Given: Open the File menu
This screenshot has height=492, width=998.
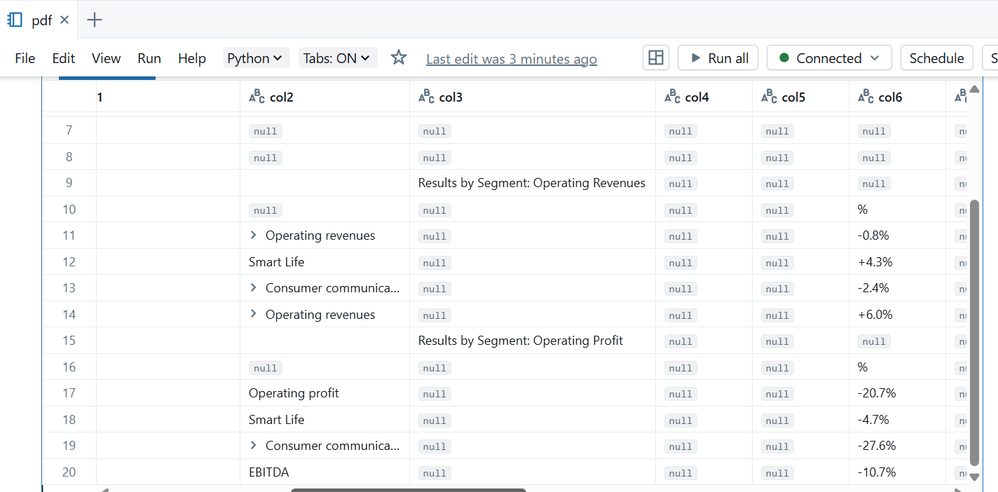Looking at the screenshot, I should tap(25, 58).
